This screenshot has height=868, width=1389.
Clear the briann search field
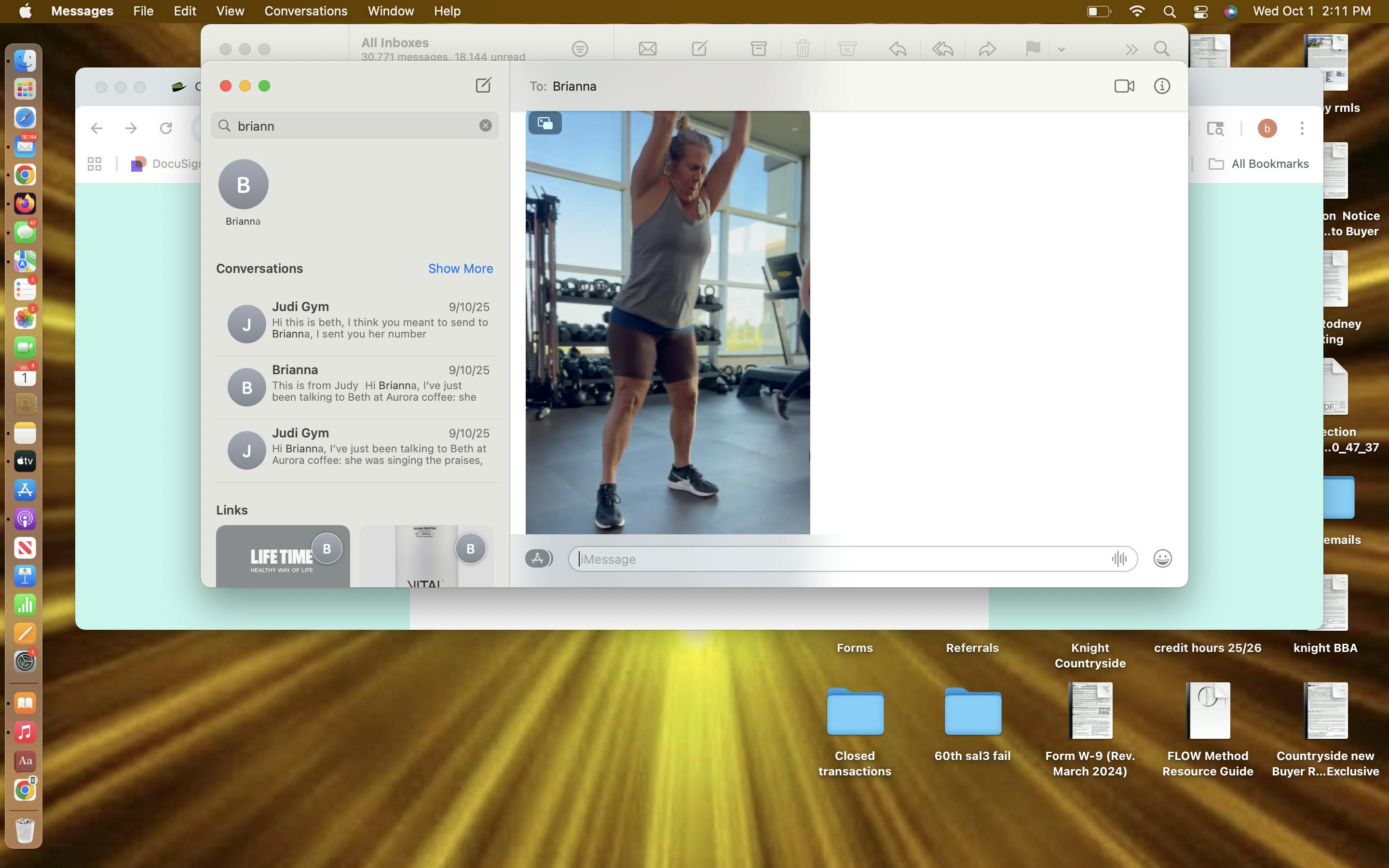click(x=486, y=126)
